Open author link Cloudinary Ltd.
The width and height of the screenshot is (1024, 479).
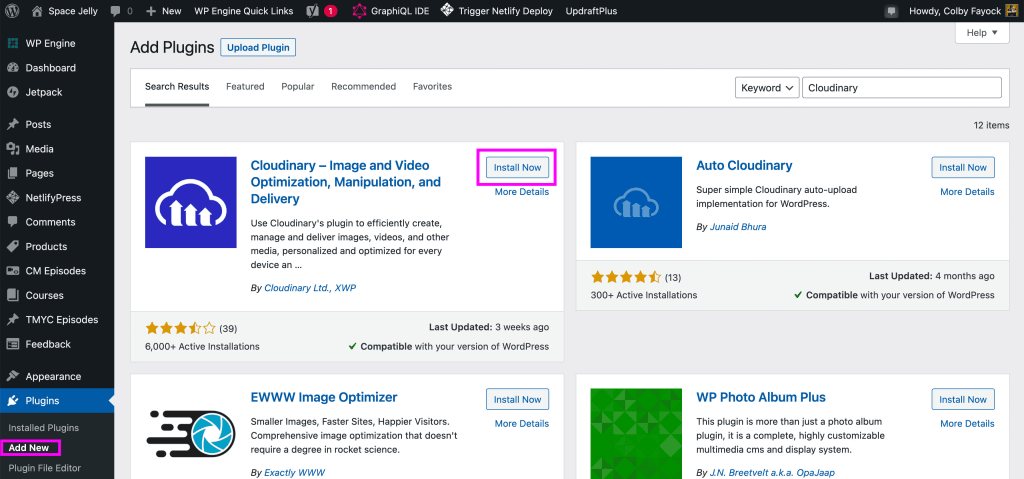click(297, 288)
